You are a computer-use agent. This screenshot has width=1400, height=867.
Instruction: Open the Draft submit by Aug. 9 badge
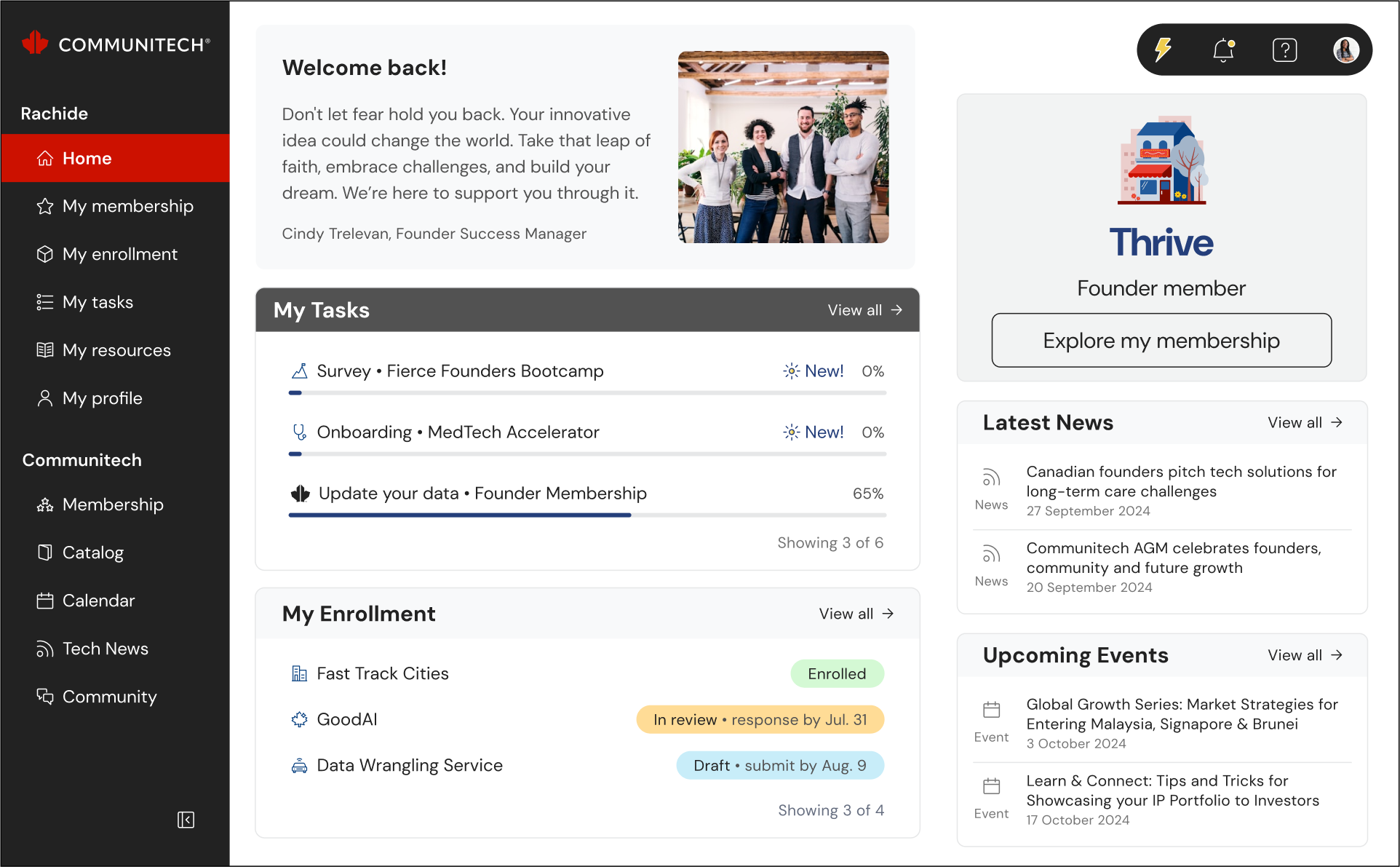[x=780, y=766]
